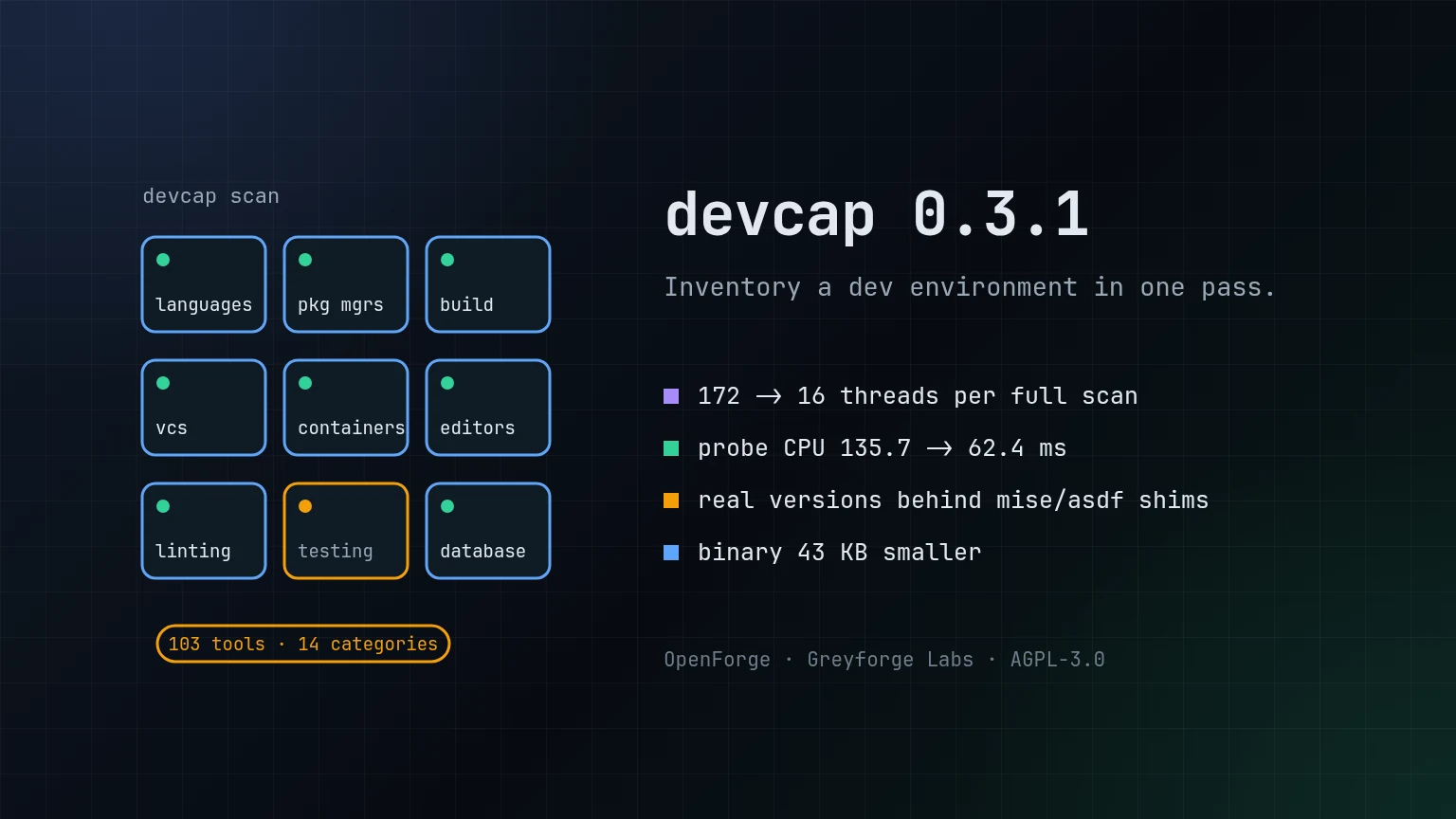
Task: Click the build category card
Action: coord(488,284)
